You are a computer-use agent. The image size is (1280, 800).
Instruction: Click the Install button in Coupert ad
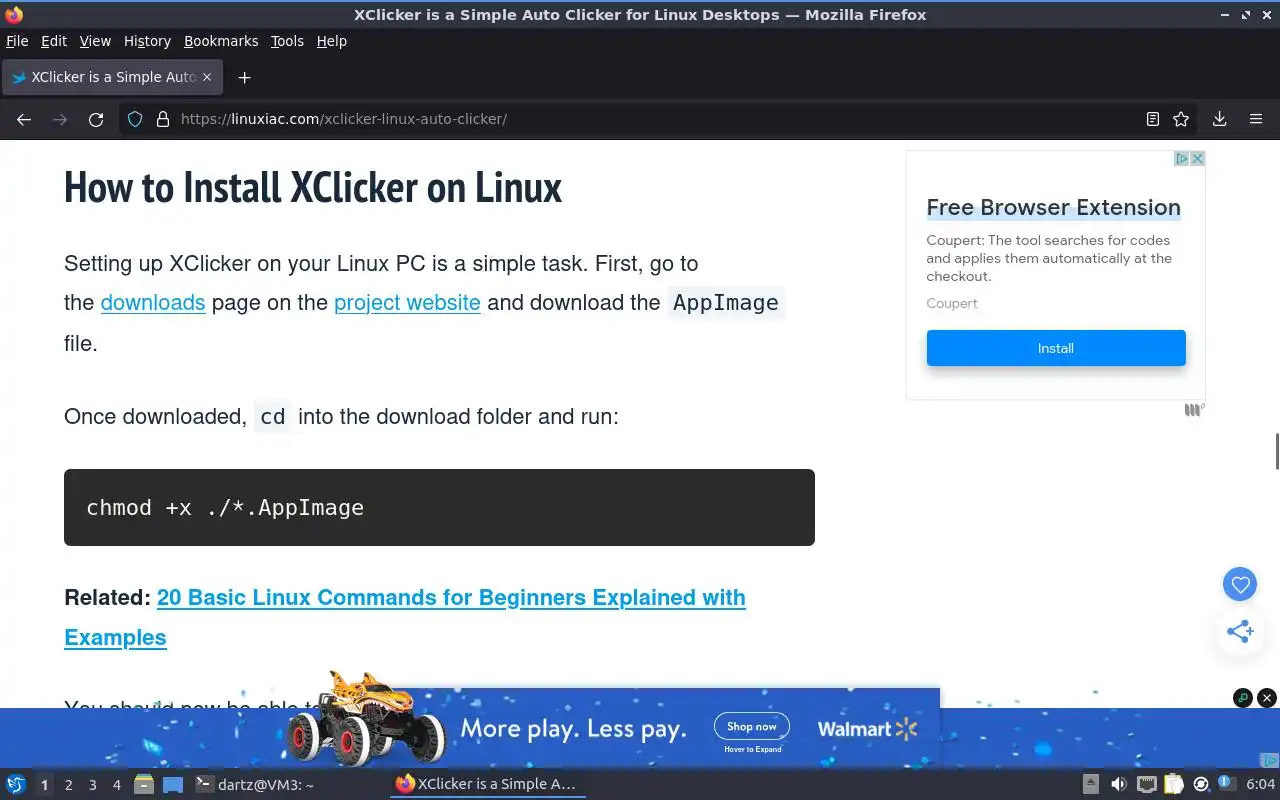(1056, 348)
